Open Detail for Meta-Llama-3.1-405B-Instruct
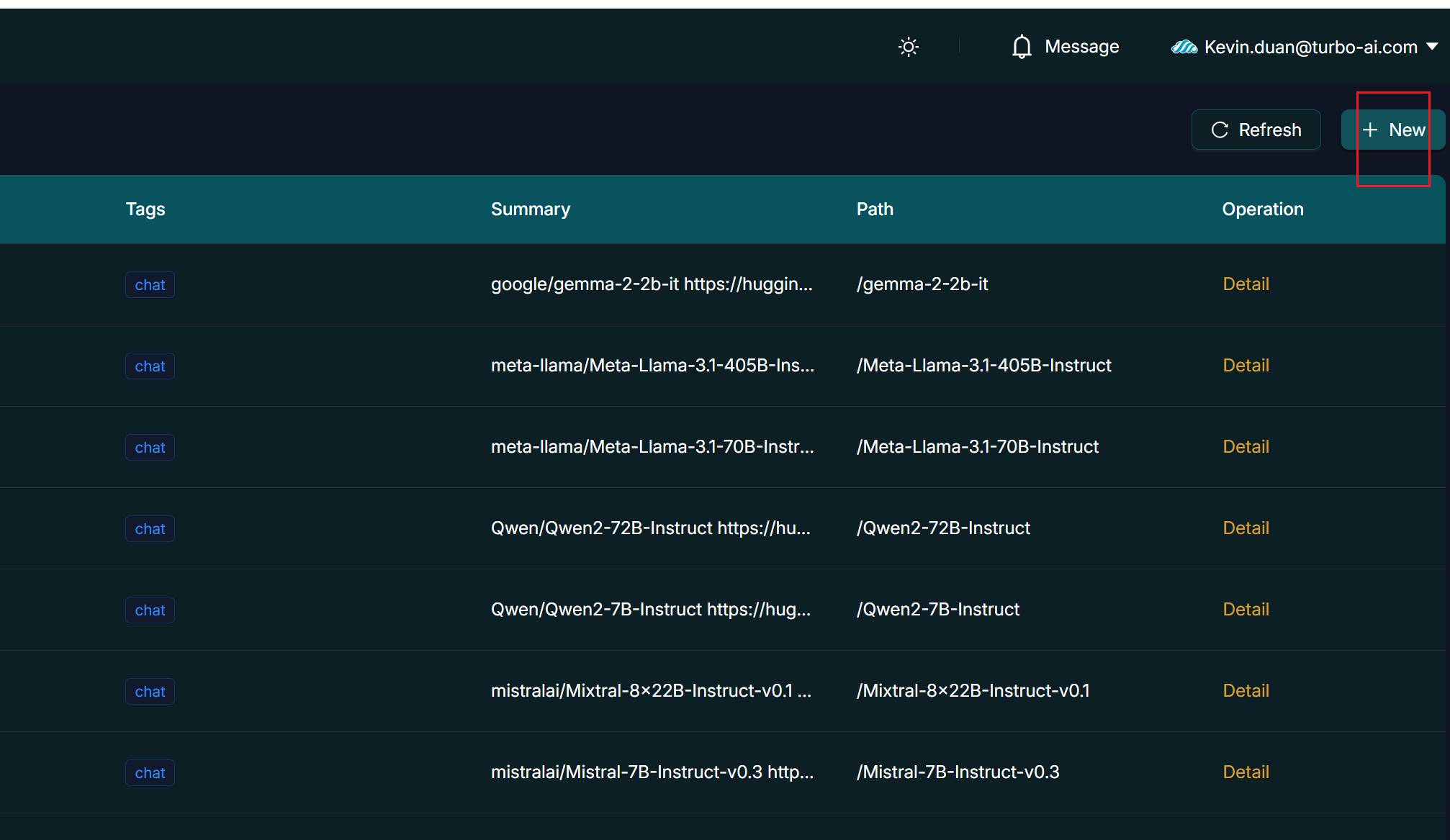The height and width of the screenshot is (840, 1450). pos(1246,366)
